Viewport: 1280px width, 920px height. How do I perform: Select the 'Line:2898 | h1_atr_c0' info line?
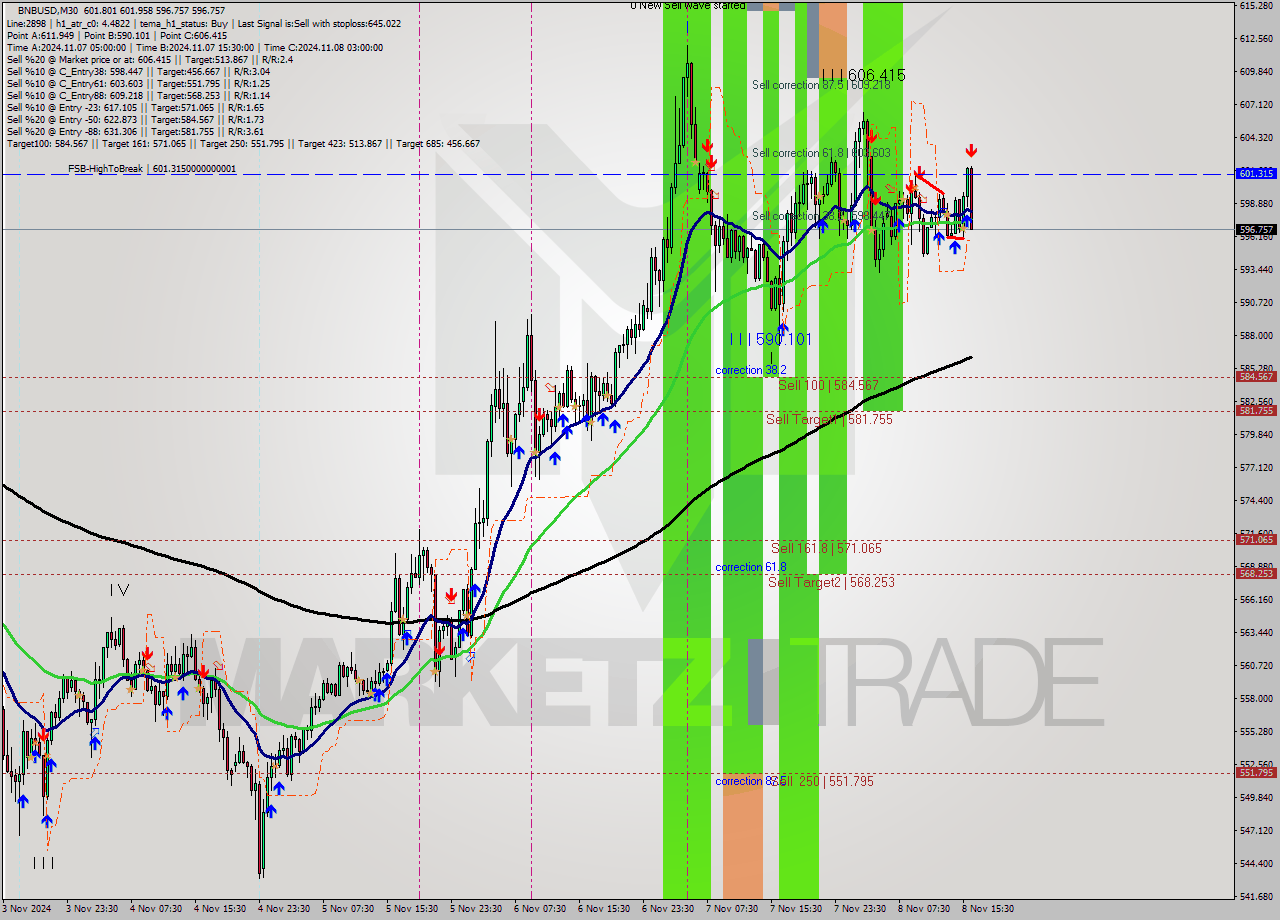click(204, 23)
